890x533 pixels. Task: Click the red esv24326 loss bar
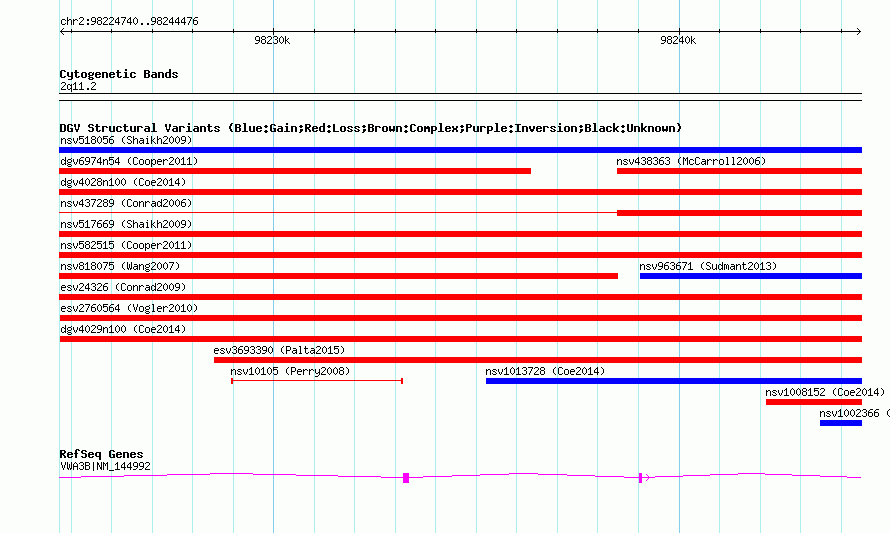point(460,297)
